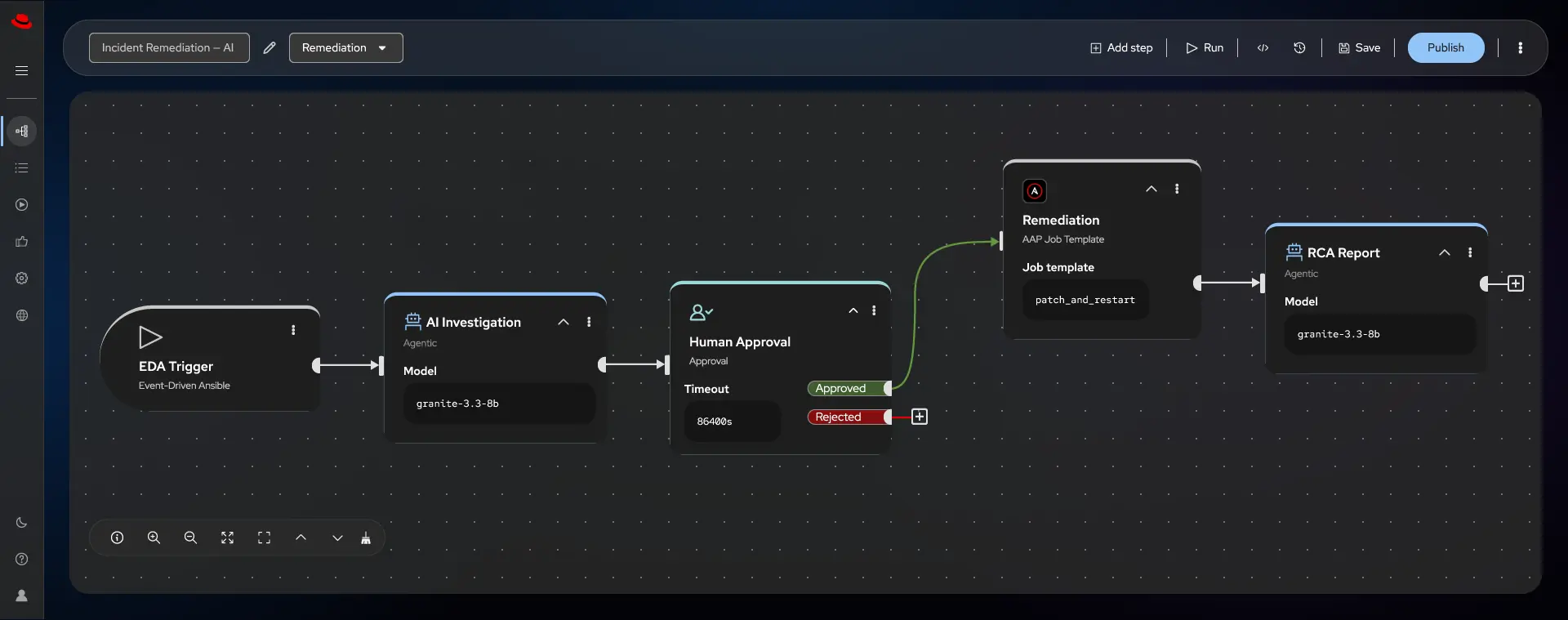Click the Red Hat logo
1568x620 pixels.
click(x=22, y=22)
